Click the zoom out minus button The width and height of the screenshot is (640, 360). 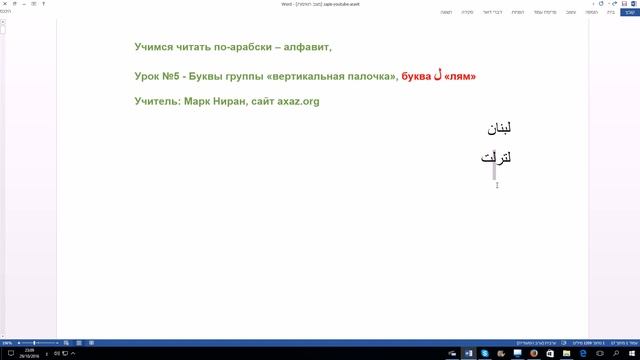[58, 343]
